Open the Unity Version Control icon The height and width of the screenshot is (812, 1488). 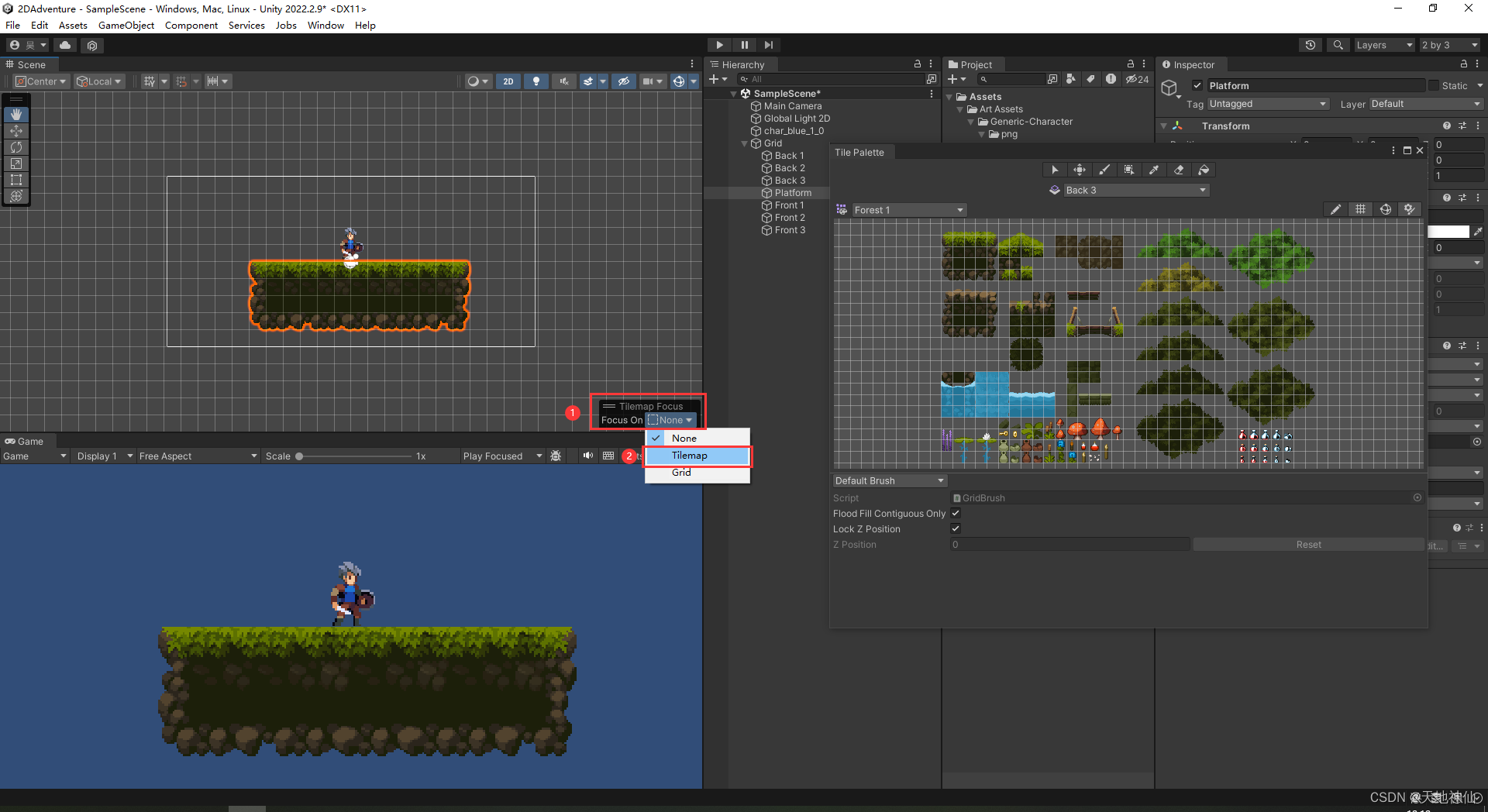[x=92, y=45]
